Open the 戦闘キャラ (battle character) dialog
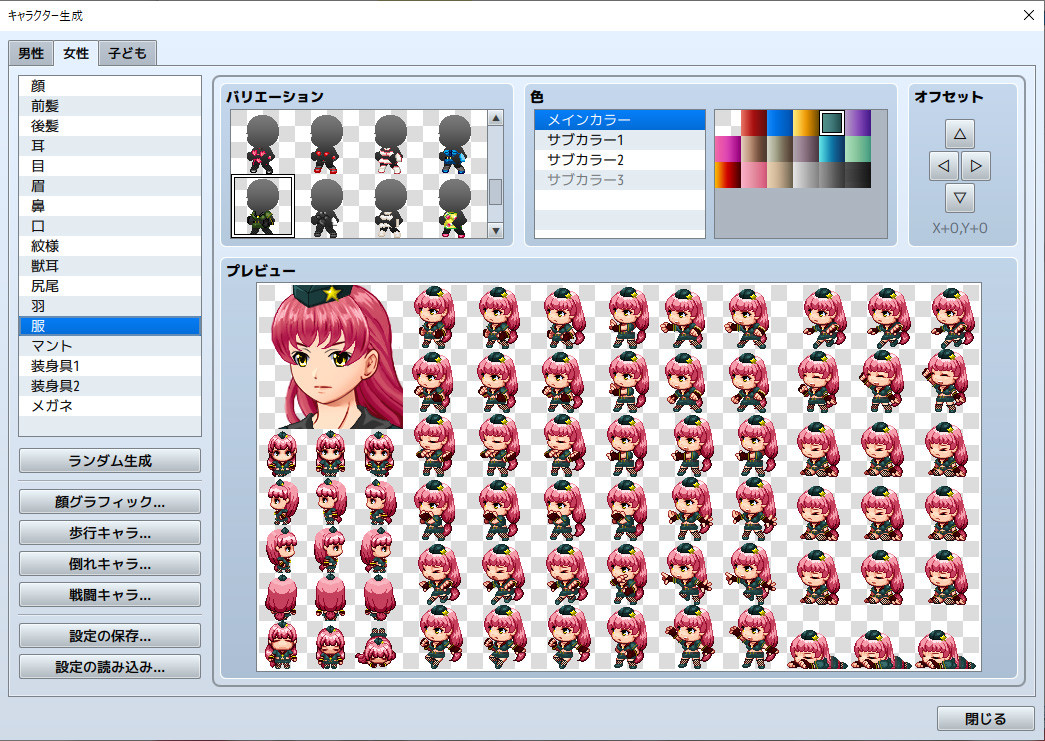Screen dimensions: 1045x741 pos(109,594)
